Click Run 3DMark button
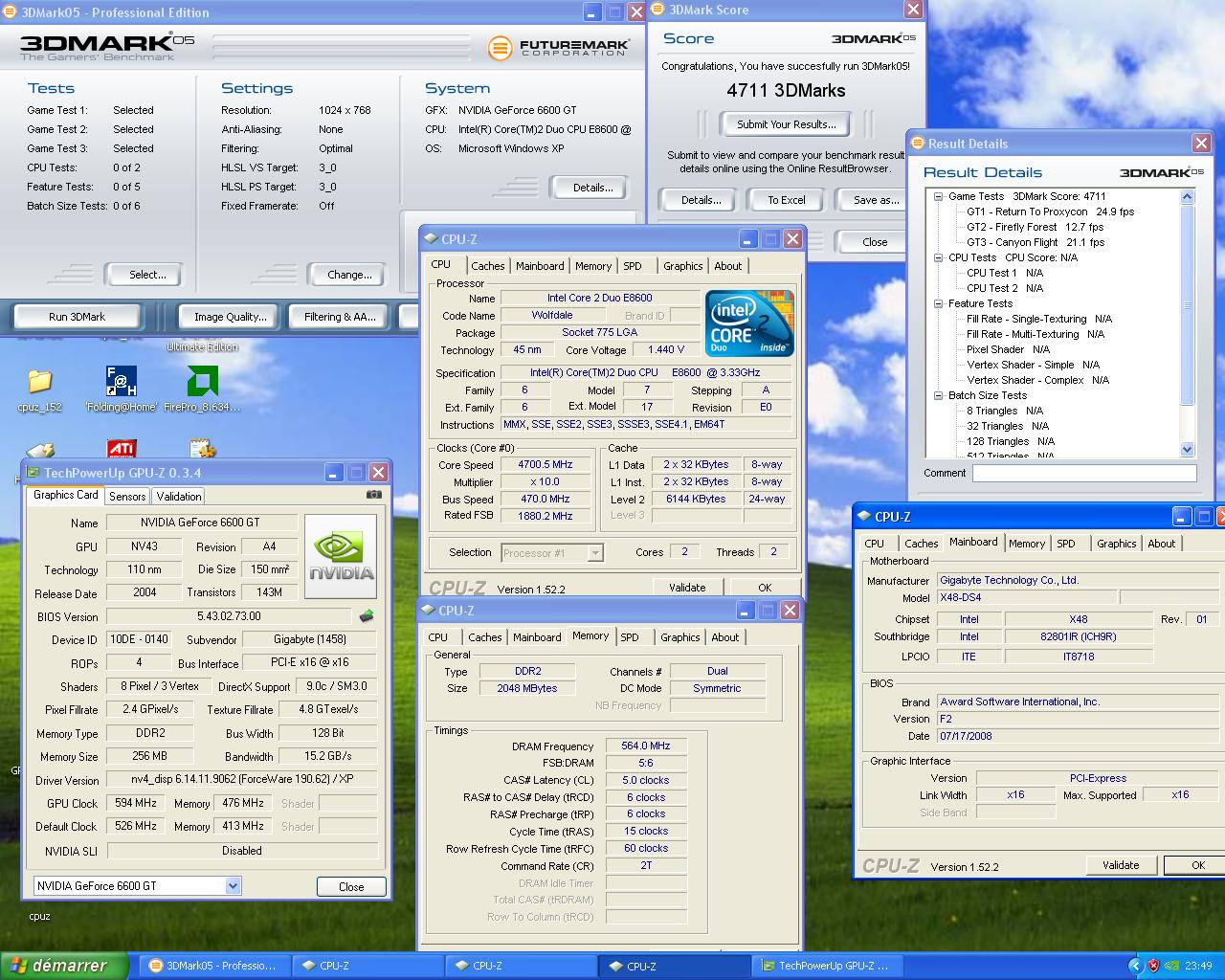This screenshot has height=980, width=1225. tap(78, 317)
